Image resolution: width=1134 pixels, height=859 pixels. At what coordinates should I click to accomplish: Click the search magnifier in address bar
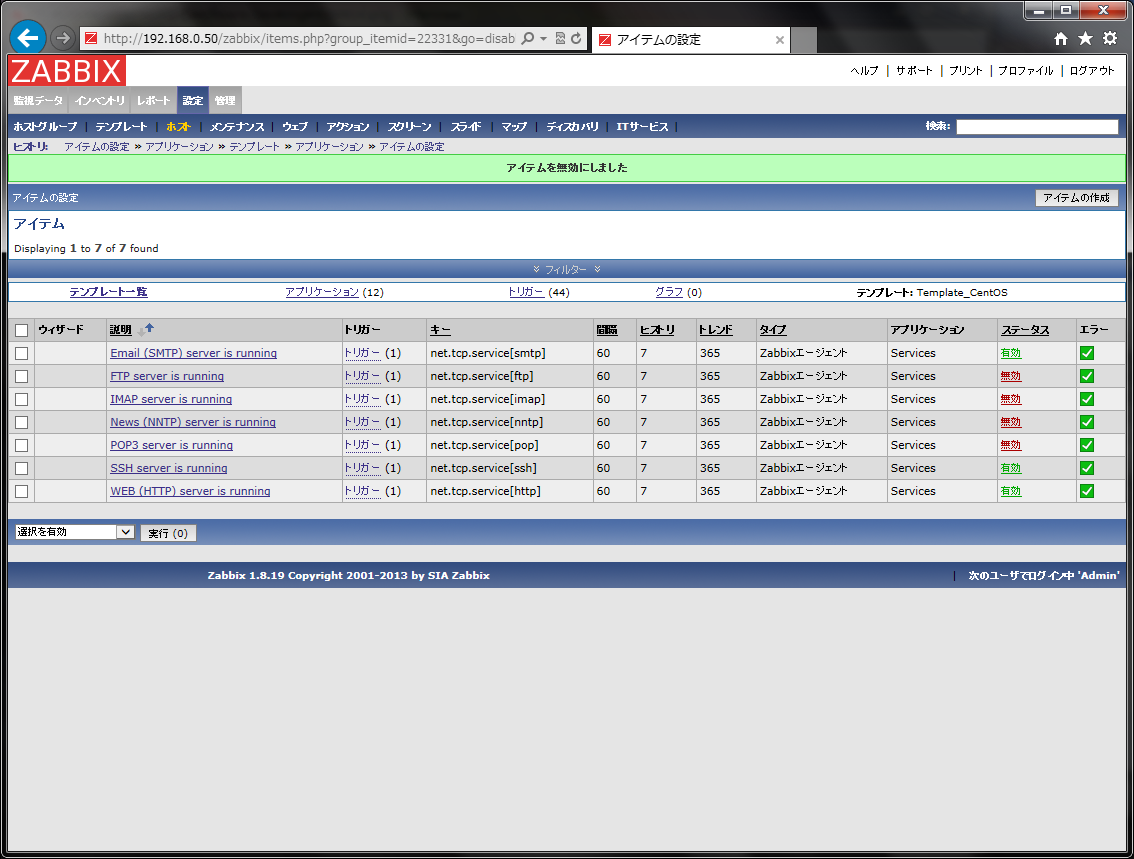tap(528, 38)
